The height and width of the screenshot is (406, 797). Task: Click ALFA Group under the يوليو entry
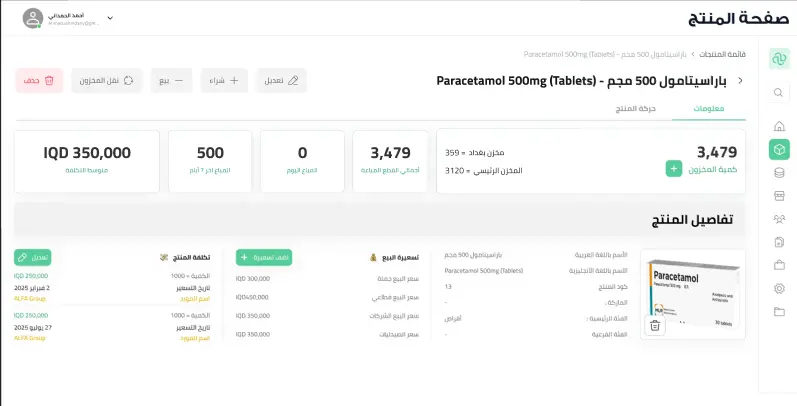29,338
